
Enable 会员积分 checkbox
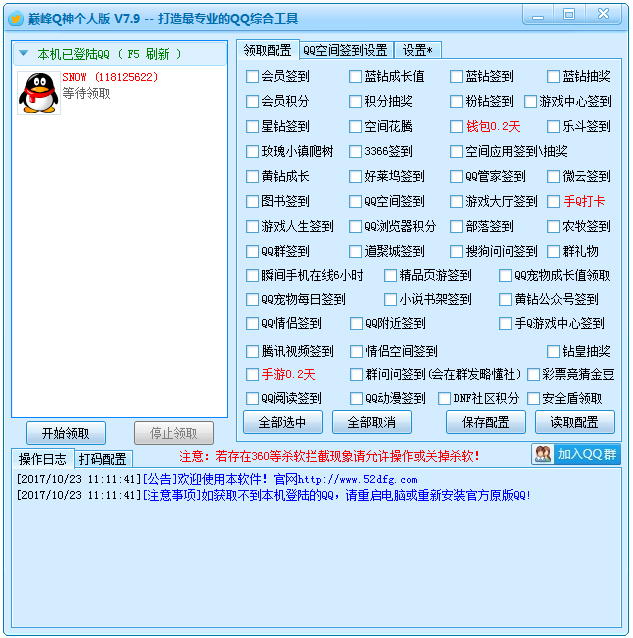pyautogui.click(x=252, y=101)
